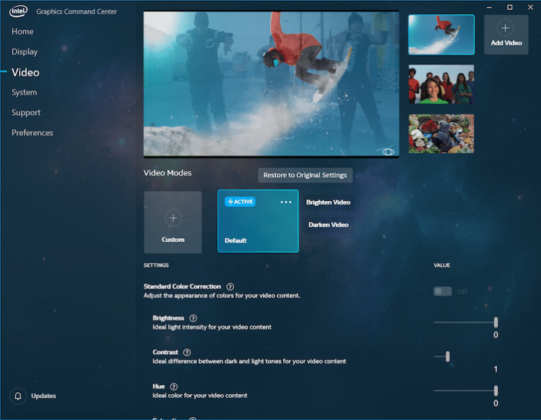Screen dimensions: 541x420
Task: Select the group of people video thumbnail
Action: click(x=441, y=84)
